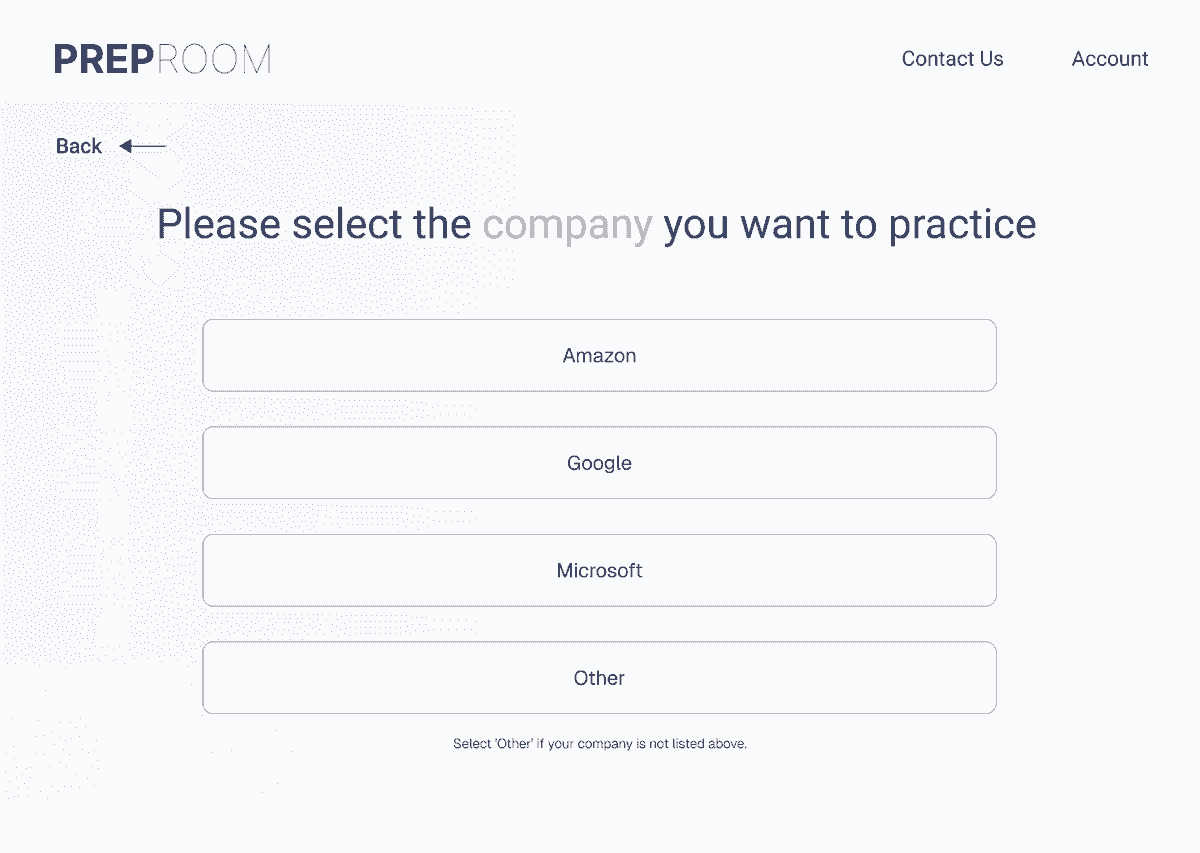Click the greyed-out word "company" in the heading
Screen dimensions: 1200x853
(567, 225)
